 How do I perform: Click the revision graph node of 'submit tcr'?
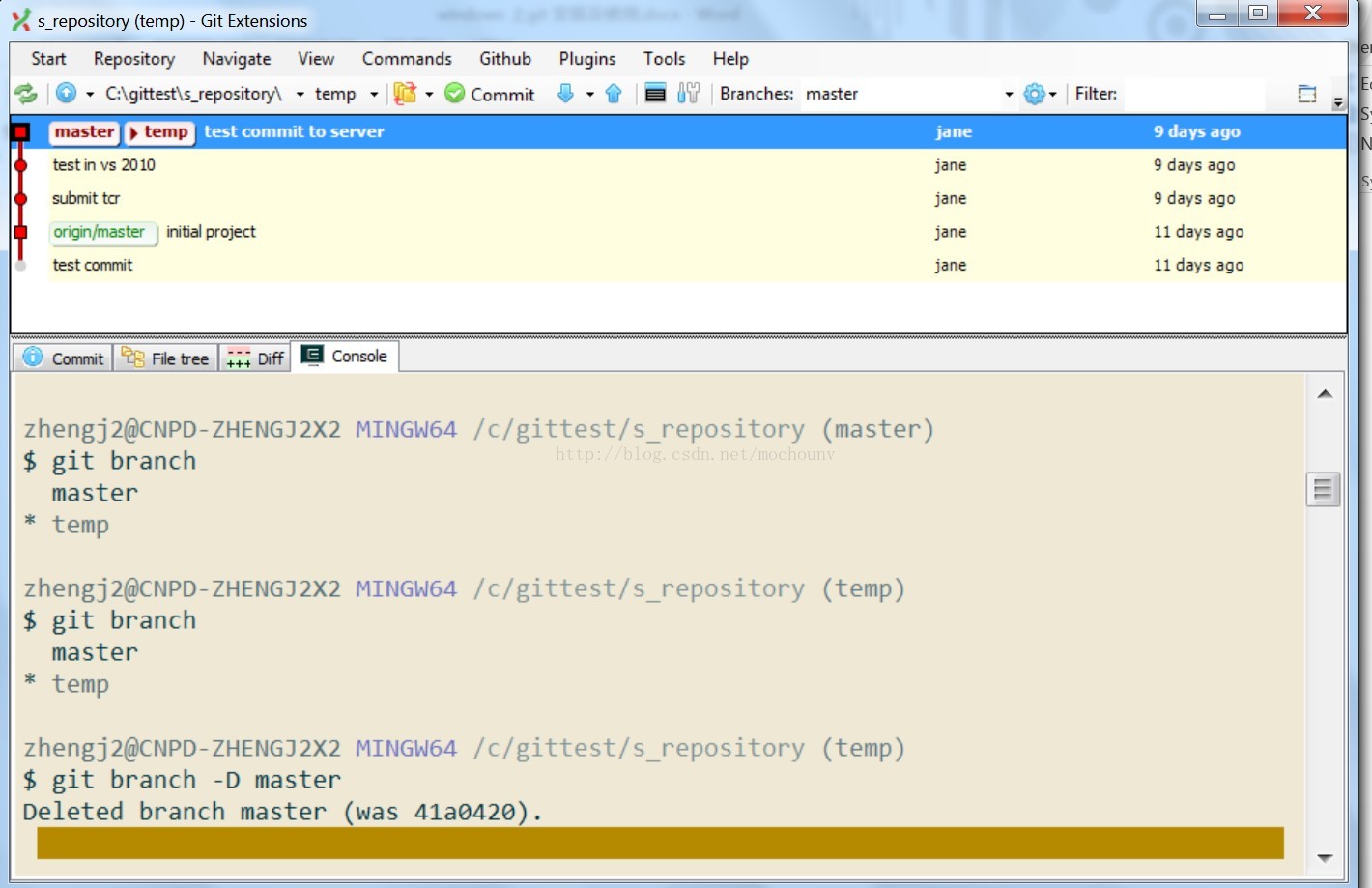pos(21,199)
